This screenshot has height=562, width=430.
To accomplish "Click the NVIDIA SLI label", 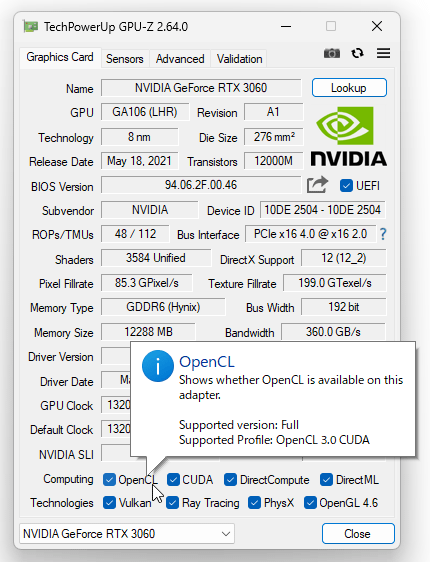I will click(x=66, y=454).
